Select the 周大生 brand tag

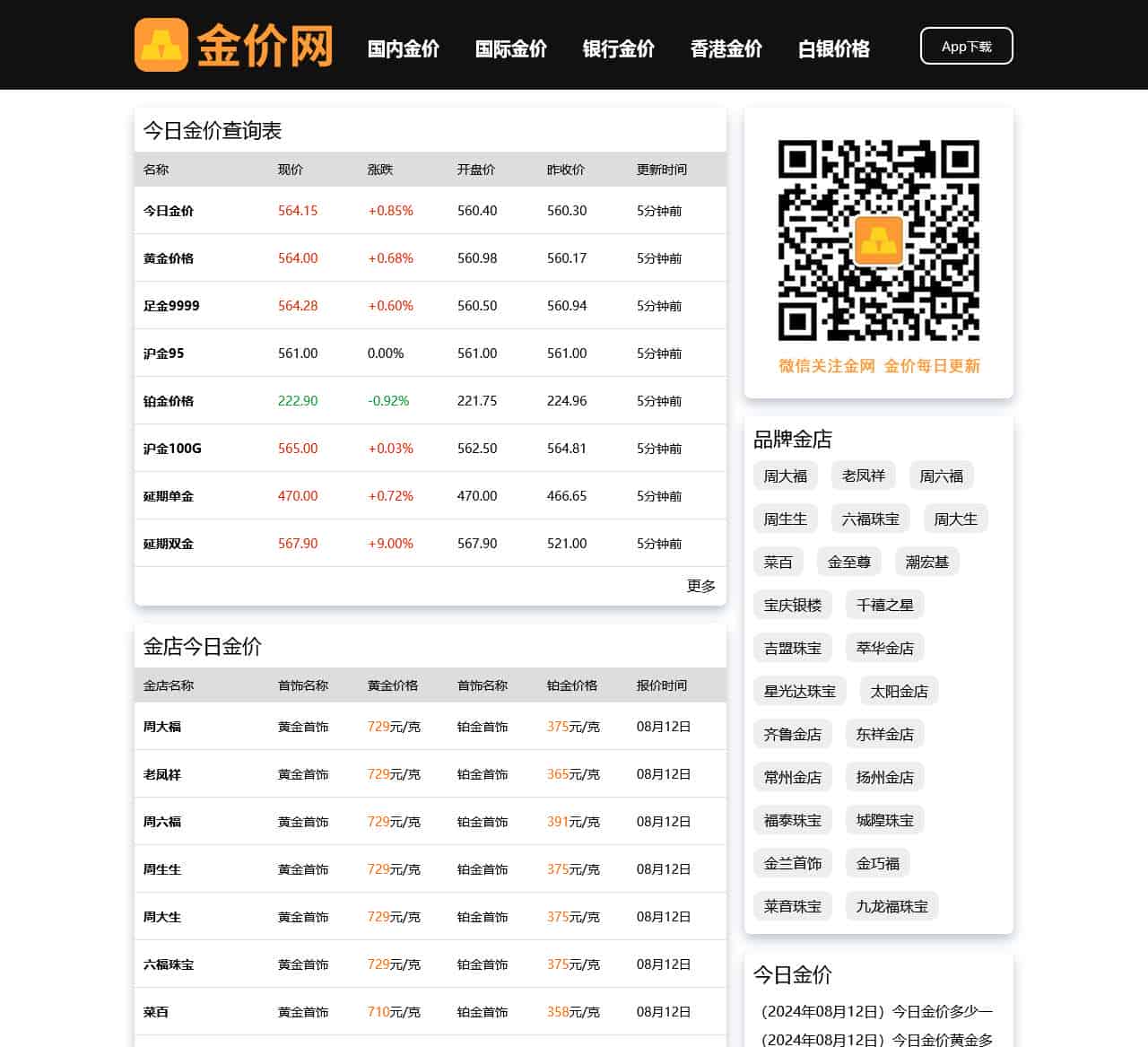(956, 519)
